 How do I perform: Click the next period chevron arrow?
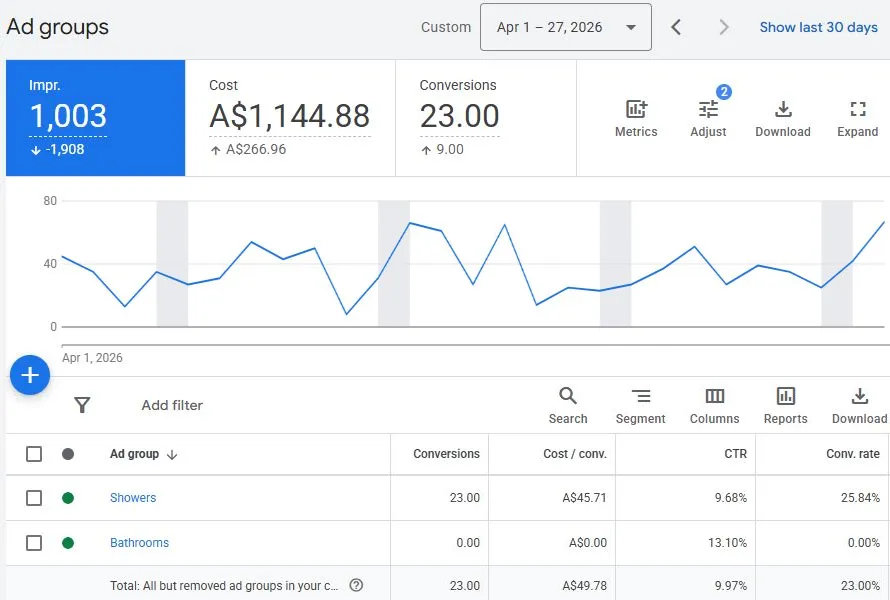(722, 27)
